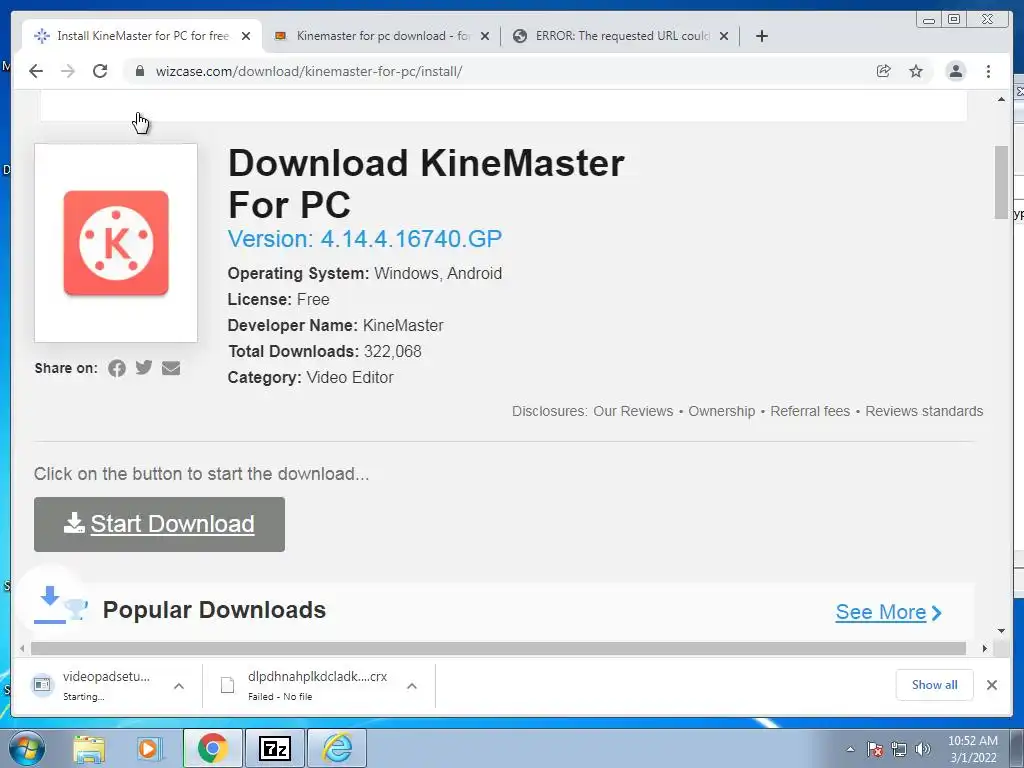Close the downloads bar
This screenshot has width=1024, height=768.
click(991, 684)
